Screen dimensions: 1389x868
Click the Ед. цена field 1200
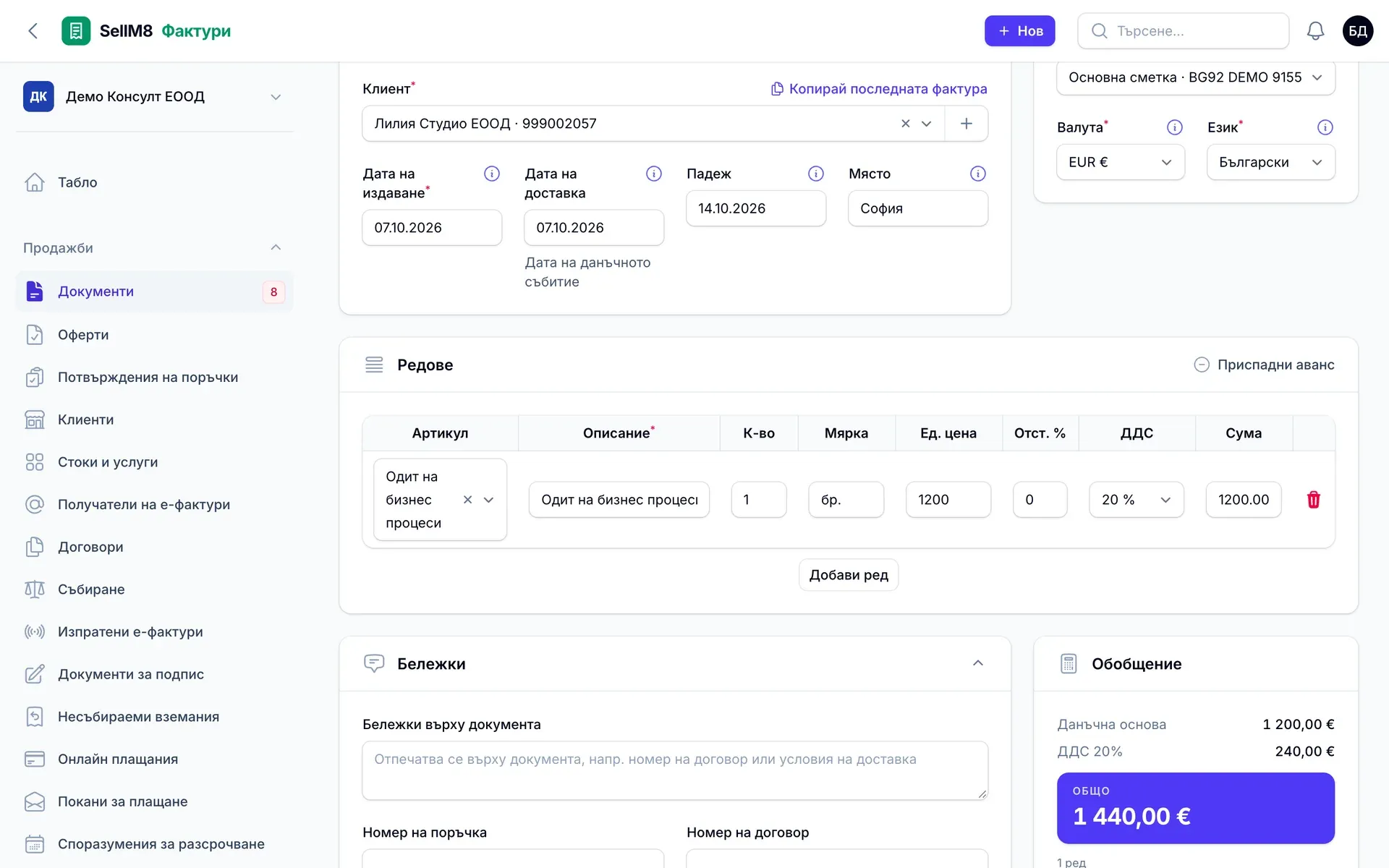pyautogui.click(x=948, y=500)
